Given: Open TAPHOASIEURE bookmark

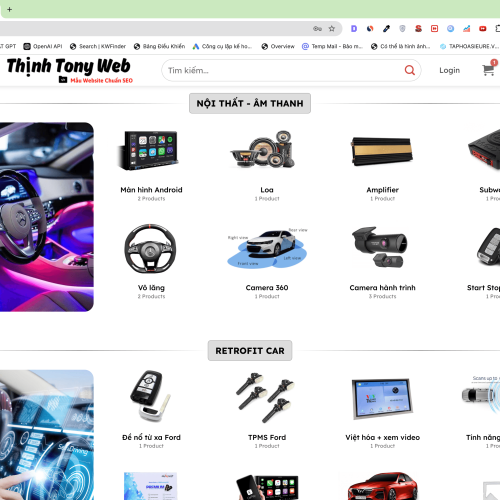Looking at the screenshot, I should tap(469, 46).
